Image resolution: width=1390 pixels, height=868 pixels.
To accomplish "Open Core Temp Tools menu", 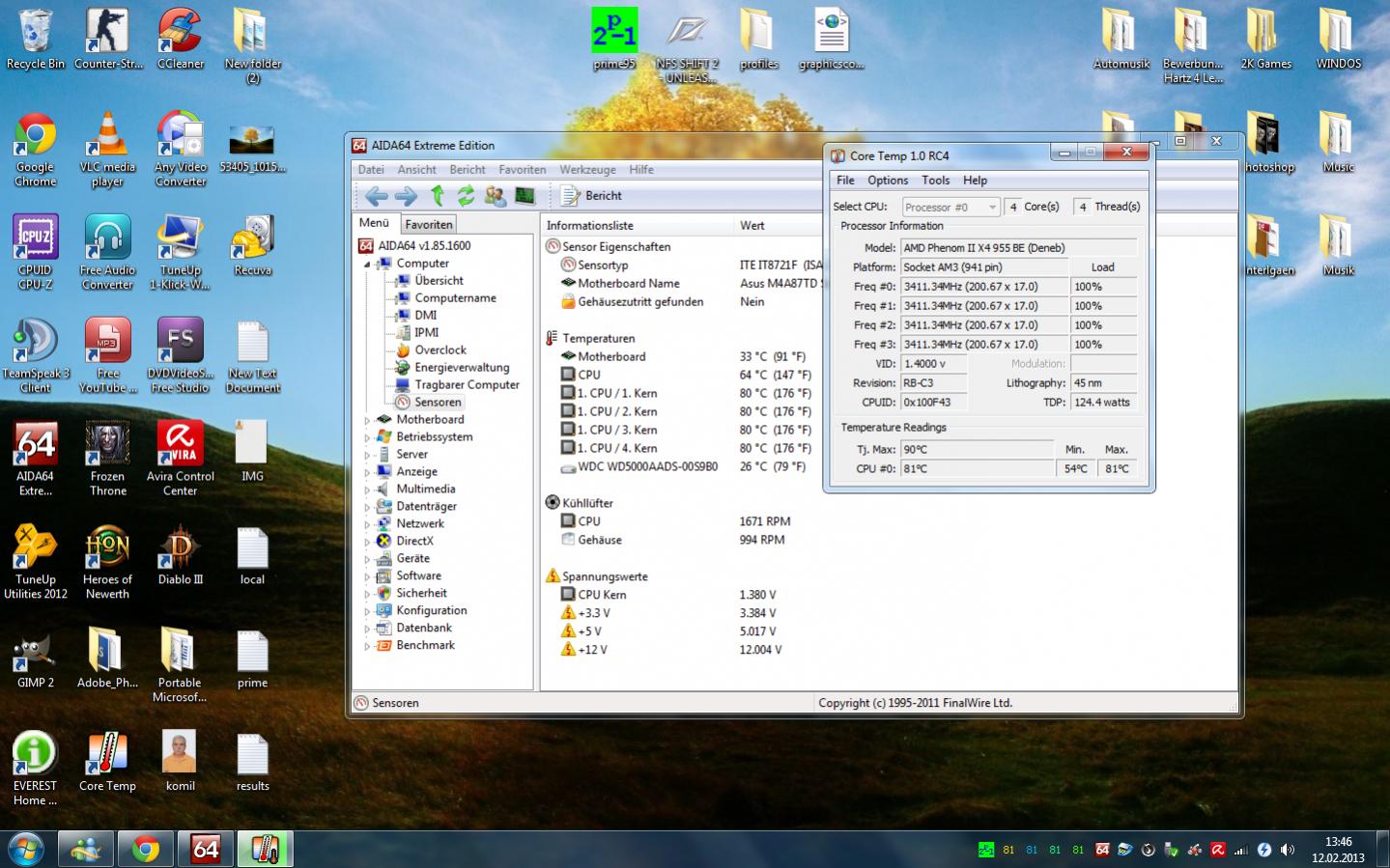I will click(x=936, y=181).
